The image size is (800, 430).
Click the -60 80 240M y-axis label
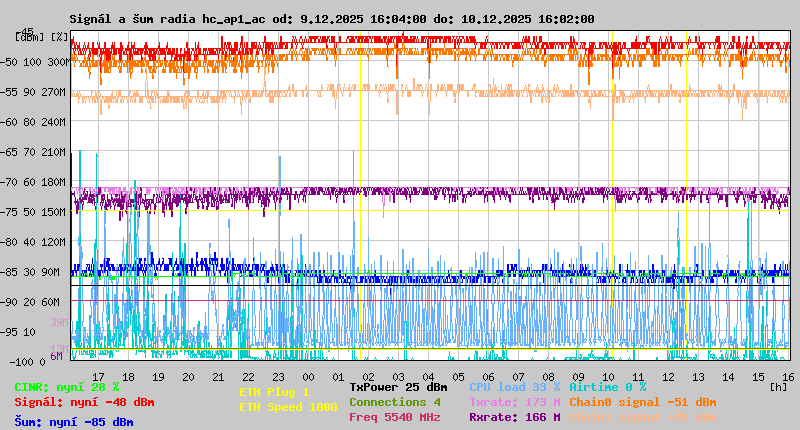click(40, 122)
